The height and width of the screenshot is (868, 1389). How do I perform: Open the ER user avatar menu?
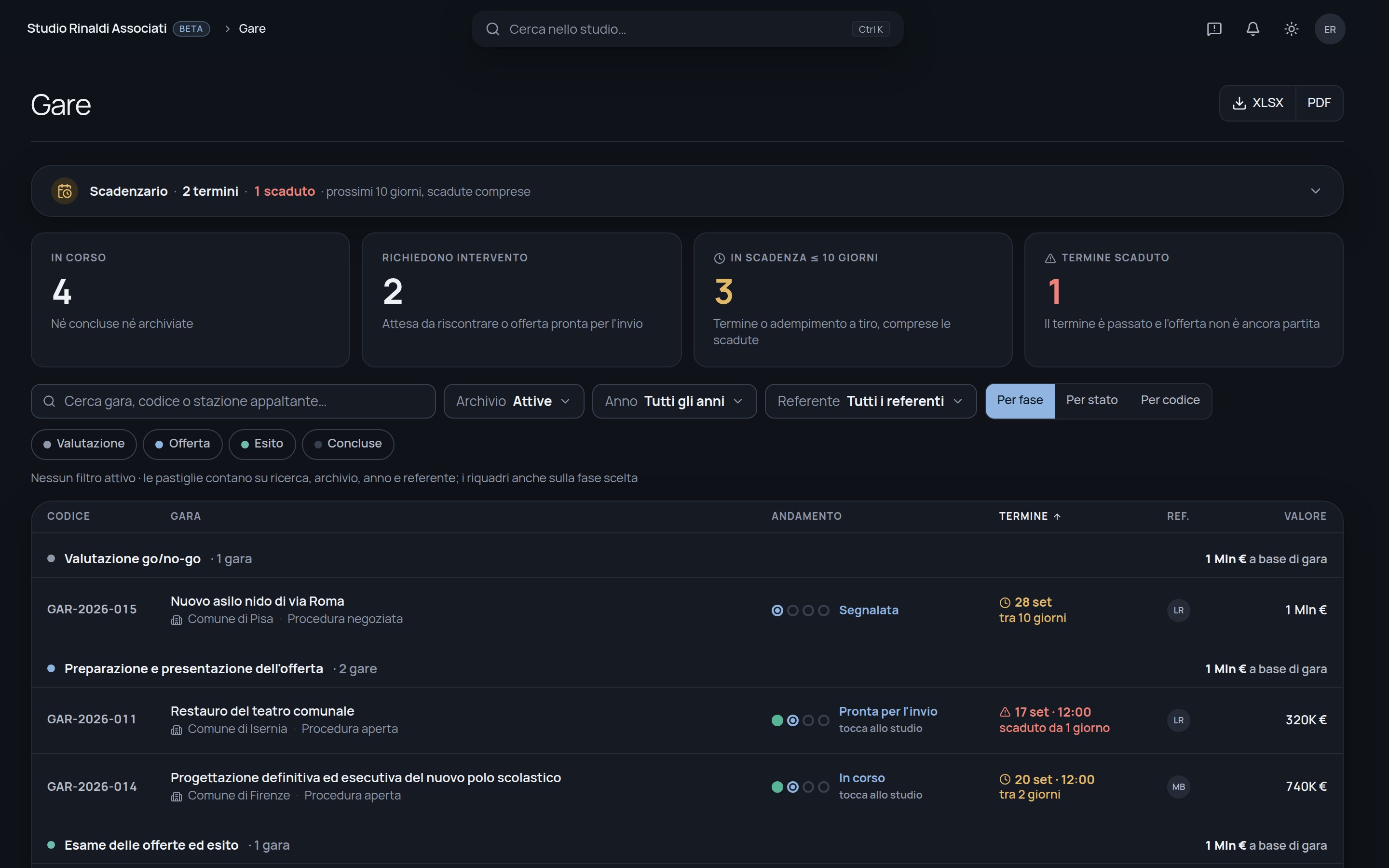1330,29
